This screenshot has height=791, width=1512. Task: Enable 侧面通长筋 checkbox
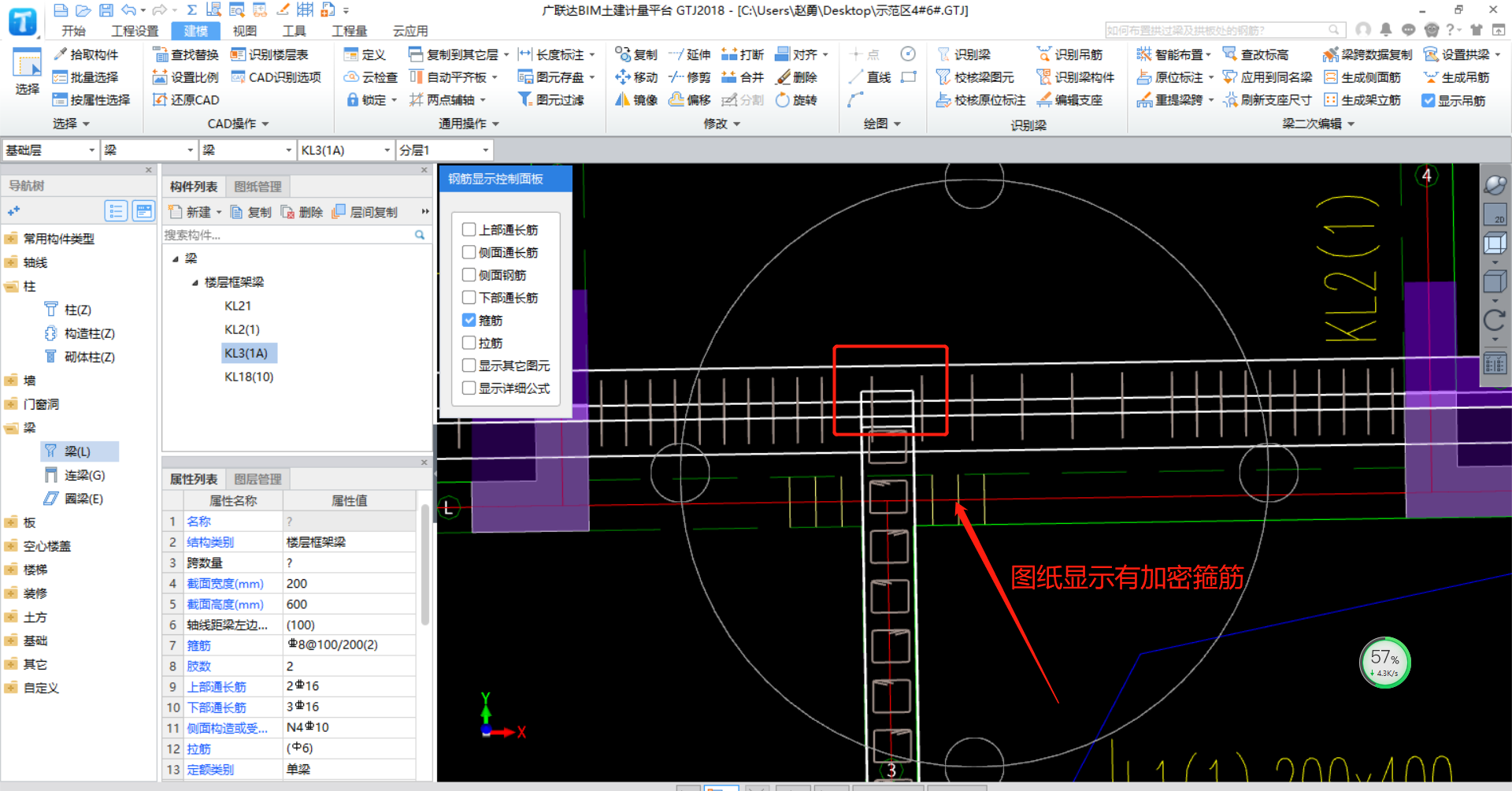pos(469,252)
